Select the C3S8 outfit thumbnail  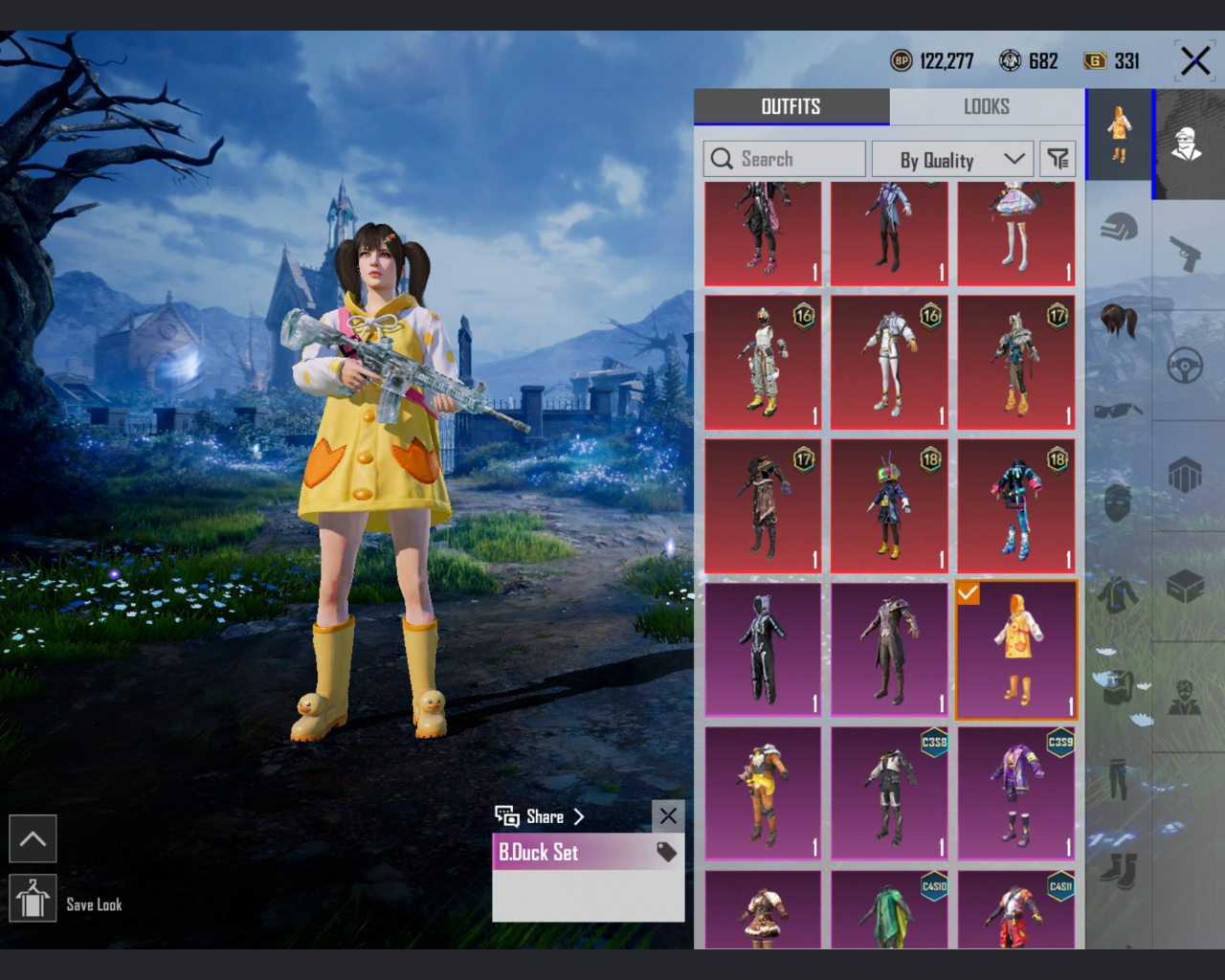pos(889,793)
